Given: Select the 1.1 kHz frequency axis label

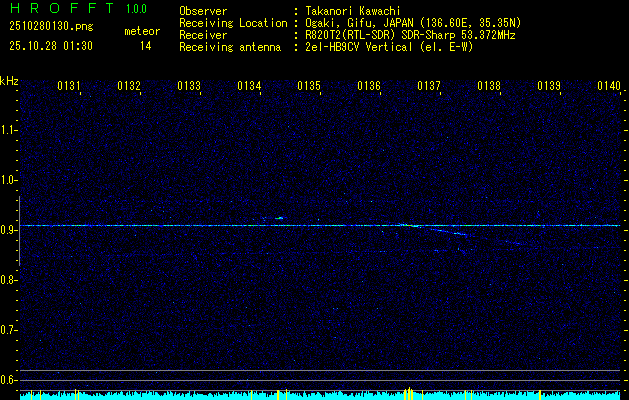Looking at the screenshot, I should pos(8,130).
